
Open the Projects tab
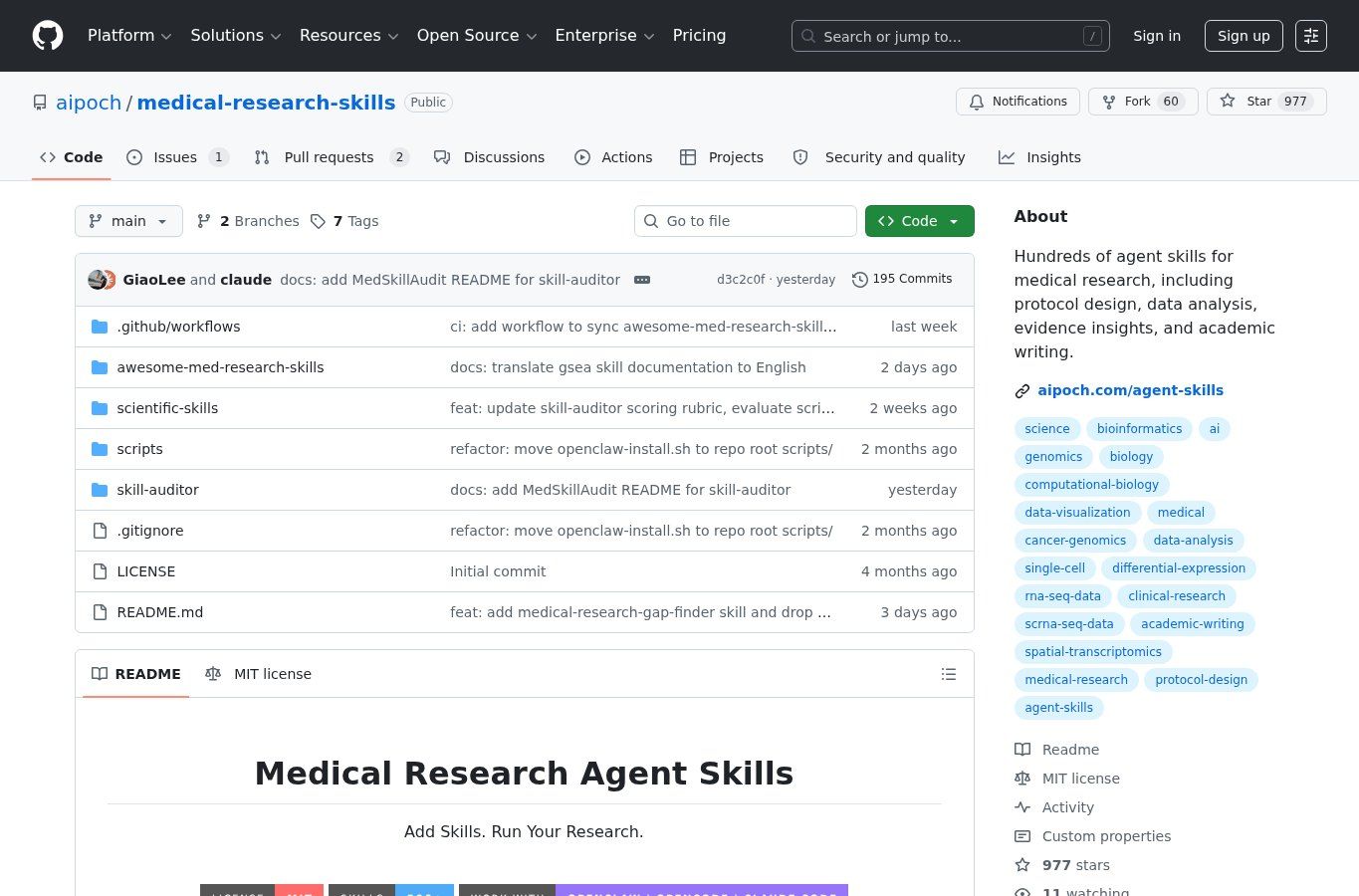tap(722, 157)
